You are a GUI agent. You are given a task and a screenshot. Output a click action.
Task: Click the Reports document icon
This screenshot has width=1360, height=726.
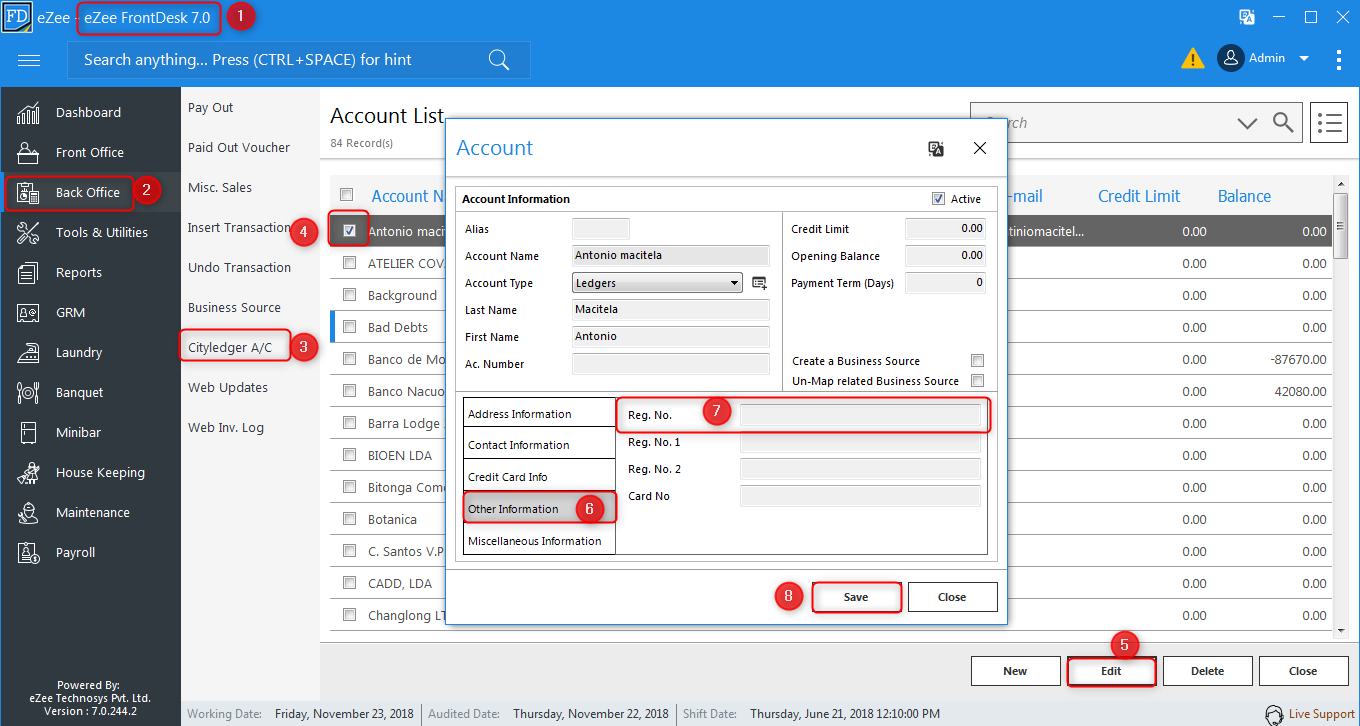coord(28,273)
